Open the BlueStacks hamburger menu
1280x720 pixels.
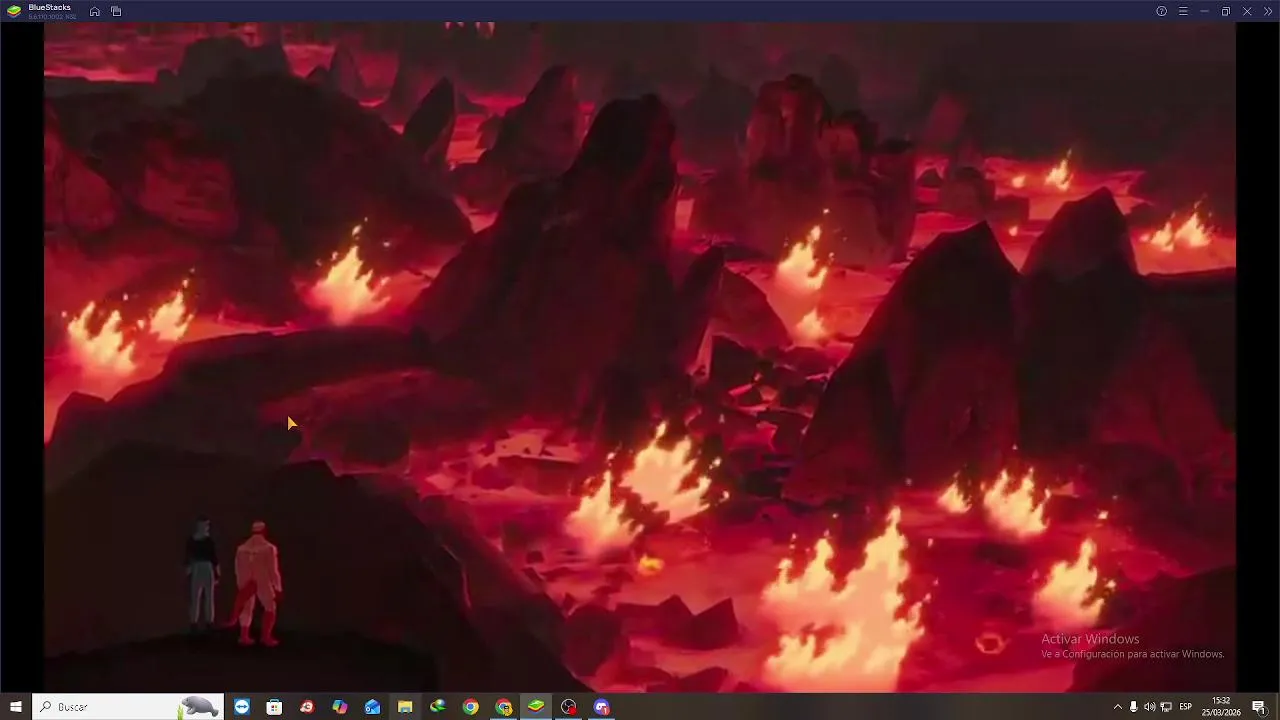pyautogui.click(x=1183, y=11)
